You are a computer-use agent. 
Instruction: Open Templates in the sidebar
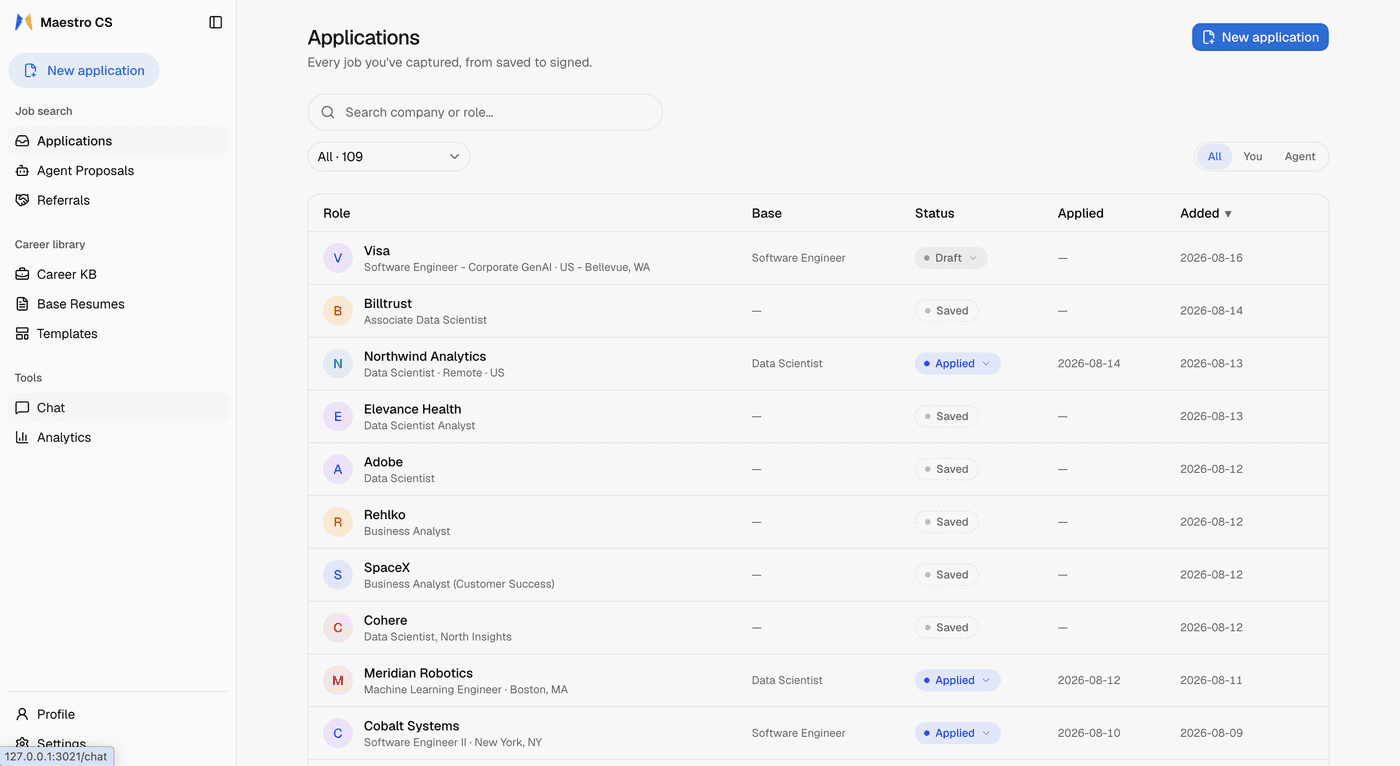tap(118, 334)
